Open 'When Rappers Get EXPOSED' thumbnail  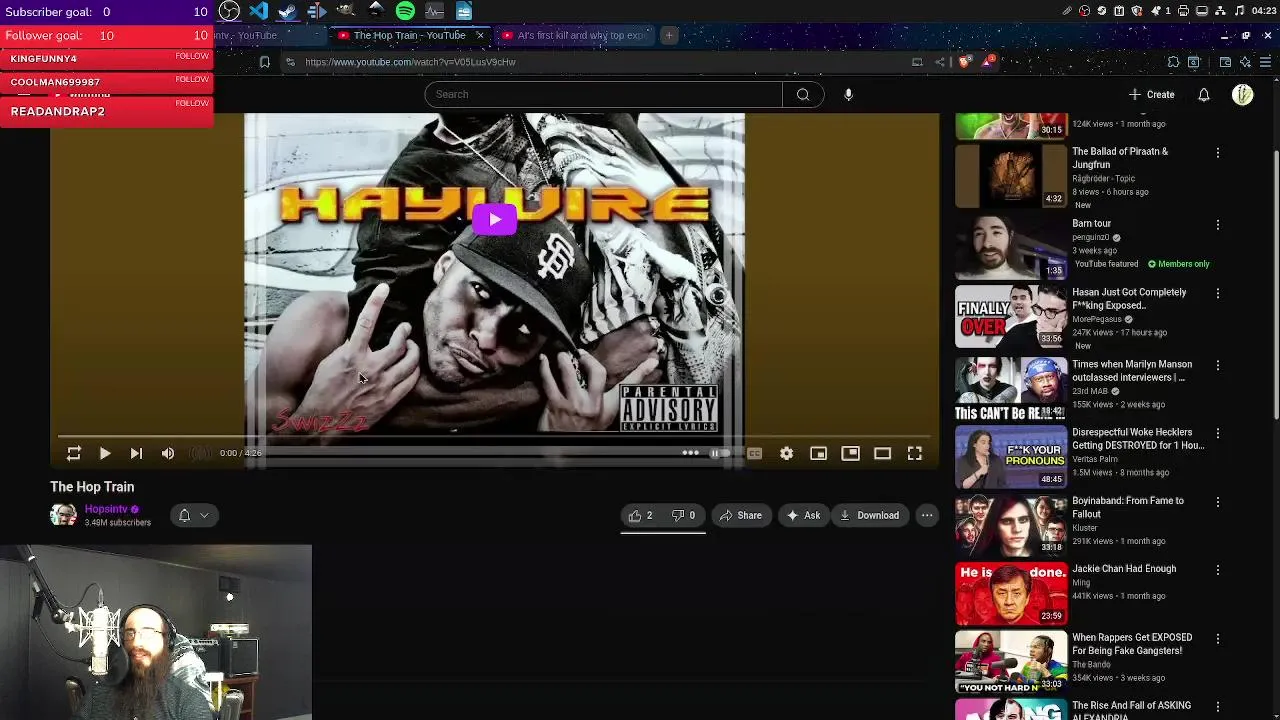(1011, 661)
